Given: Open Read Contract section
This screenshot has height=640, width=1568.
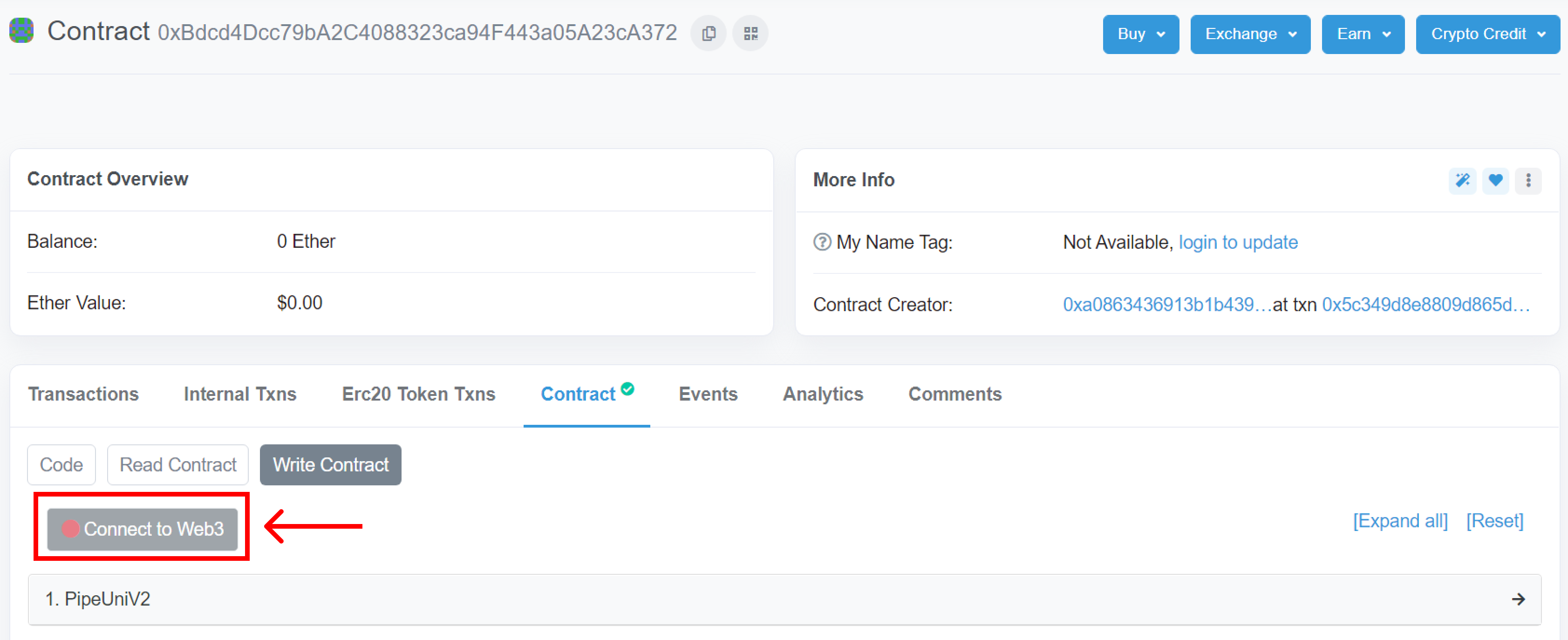Looking at the screenshot, I should tap(178, 465).
